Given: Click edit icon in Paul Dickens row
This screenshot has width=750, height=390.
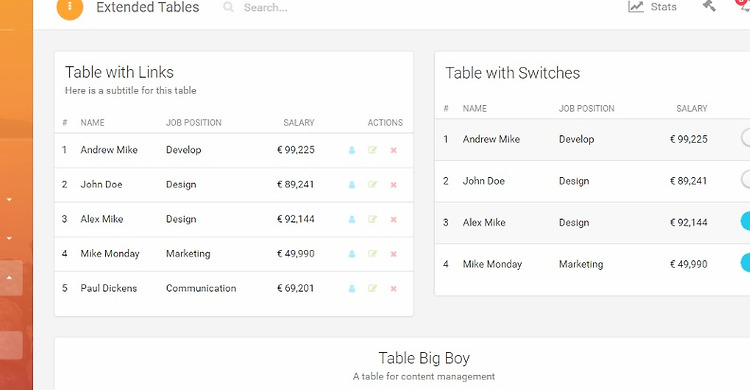Looking at the screenshot, I should point(373,289).
